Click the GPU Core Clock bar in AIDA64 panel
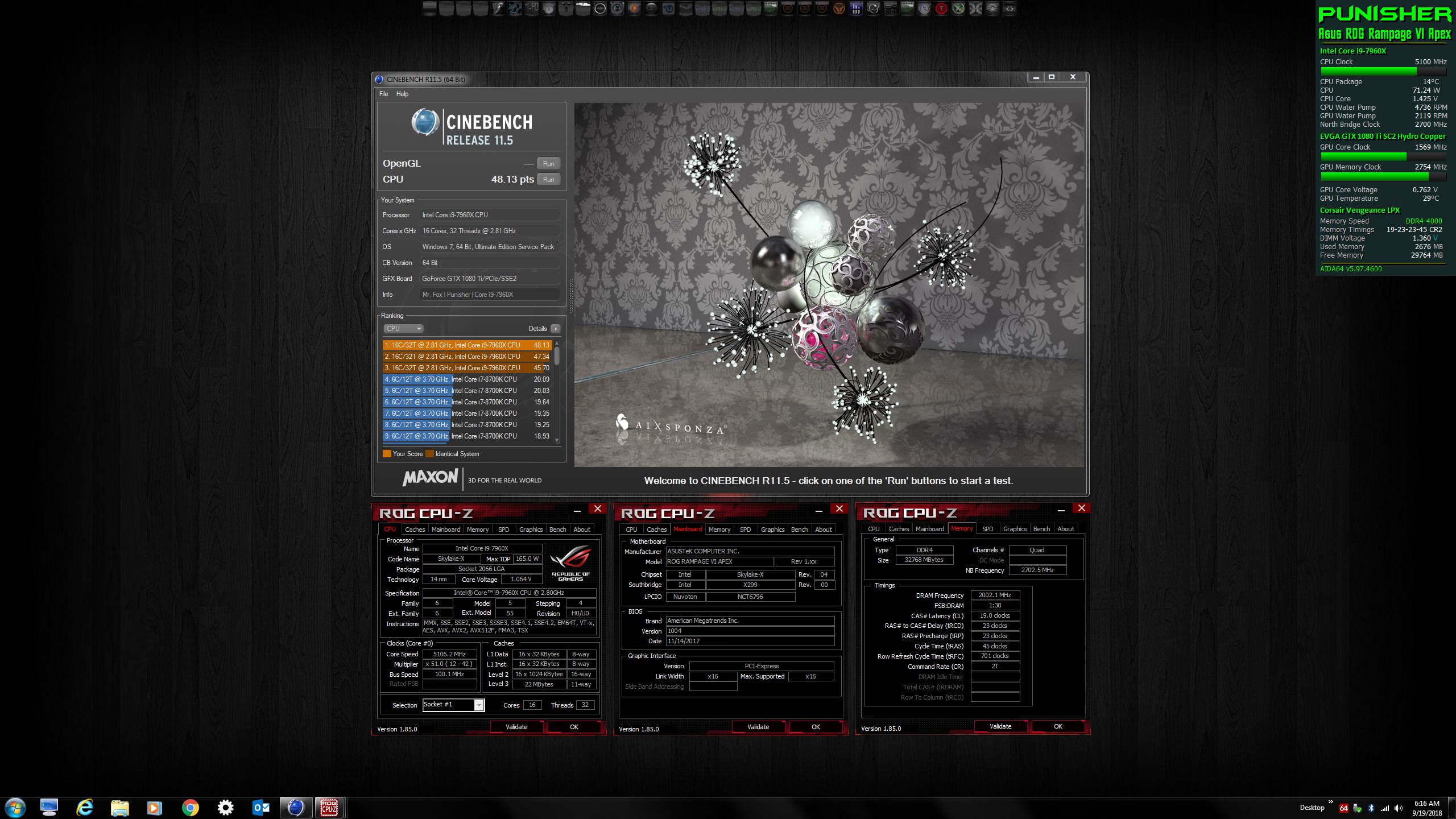Image resolution: width=1456 pixels, height=819 pixels. click(x=1383, y=156)
